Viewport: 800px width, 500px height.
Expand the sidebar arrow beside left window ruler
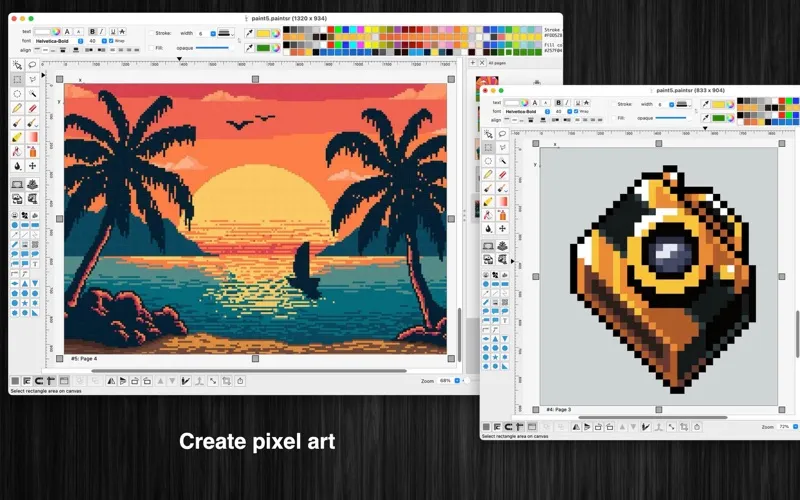[x=43, y=75]
